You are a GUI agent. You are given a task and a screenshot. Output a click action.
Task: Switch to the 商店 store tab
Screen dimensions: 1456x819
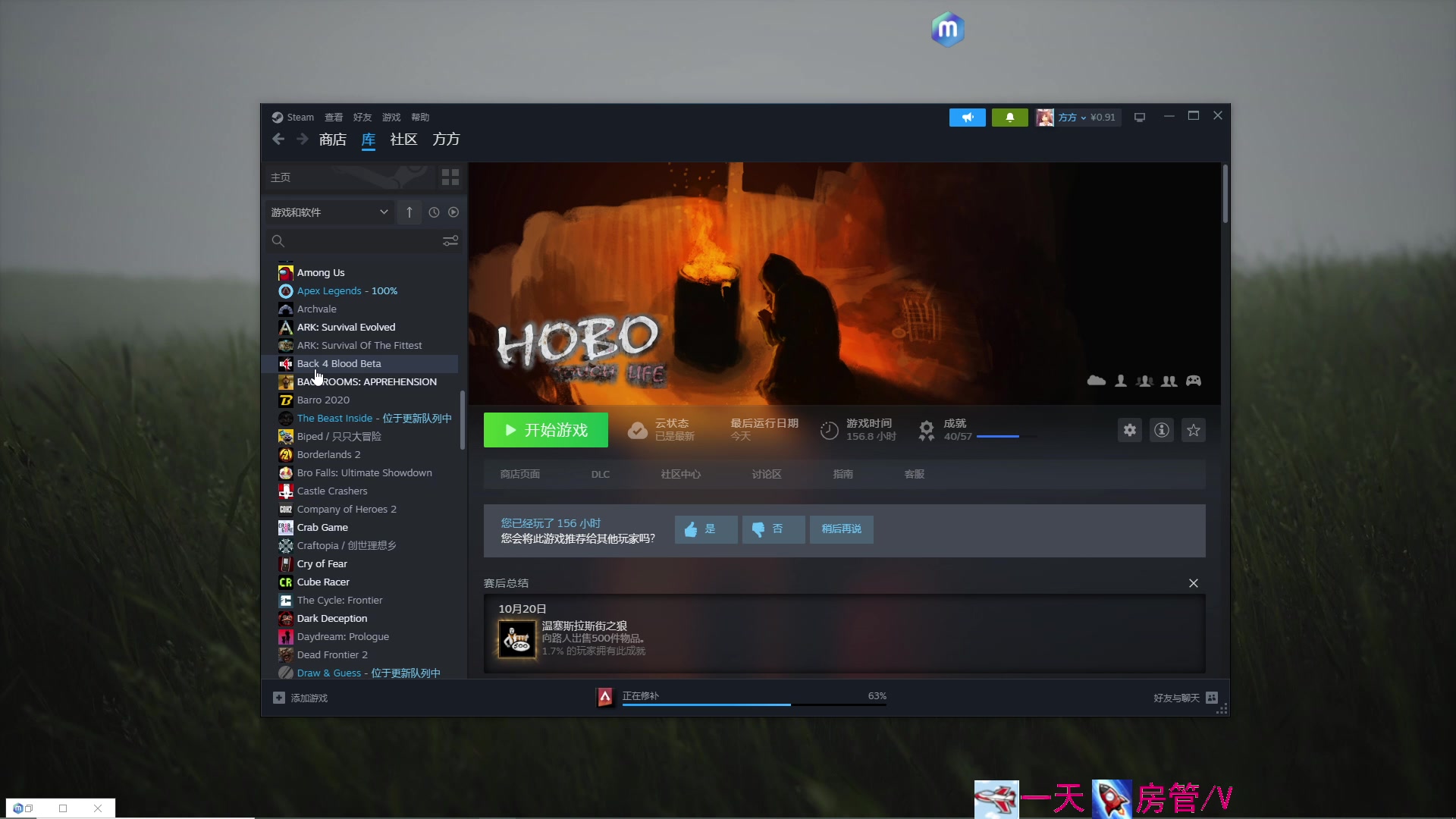click(x=333, y=140)
